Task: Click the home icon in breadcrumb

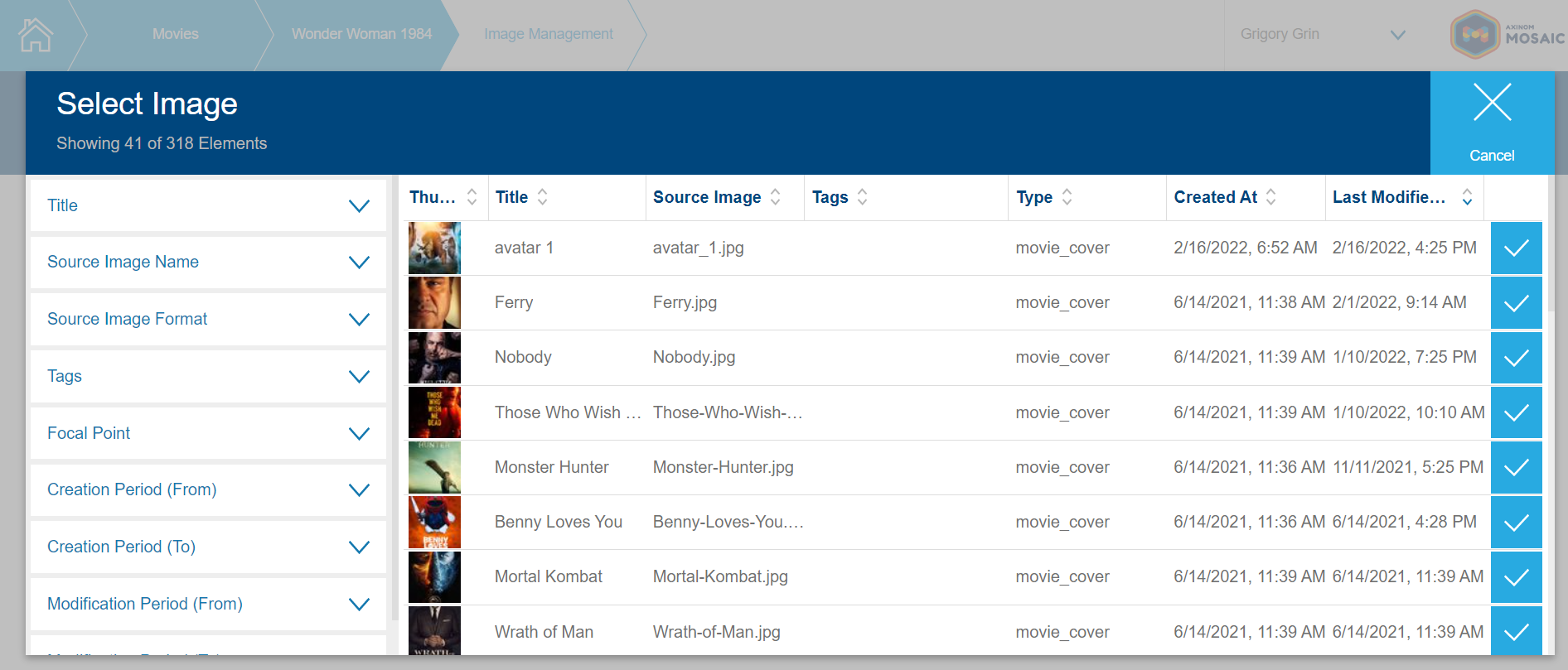Action: pos(36,35)
